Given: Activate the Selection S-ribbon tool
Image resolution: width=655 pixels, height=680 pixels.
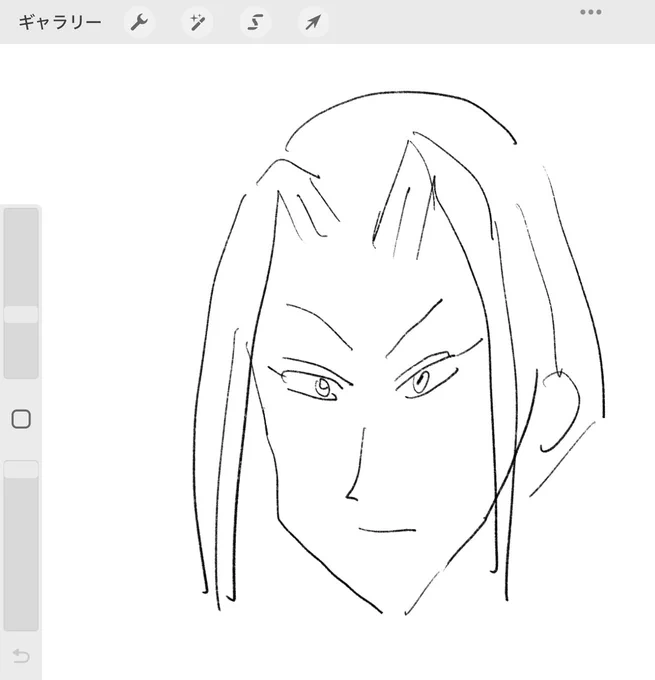Looking at the screenshot, I should 255,22.
